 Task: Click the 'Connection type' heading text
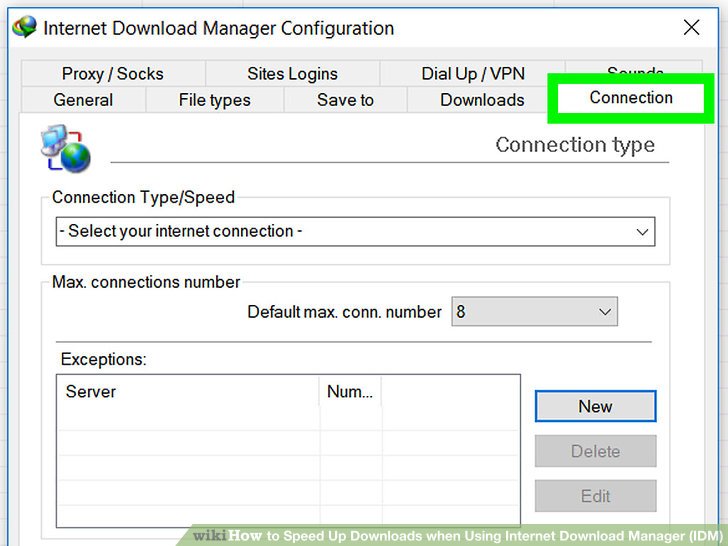pos(575,145)
